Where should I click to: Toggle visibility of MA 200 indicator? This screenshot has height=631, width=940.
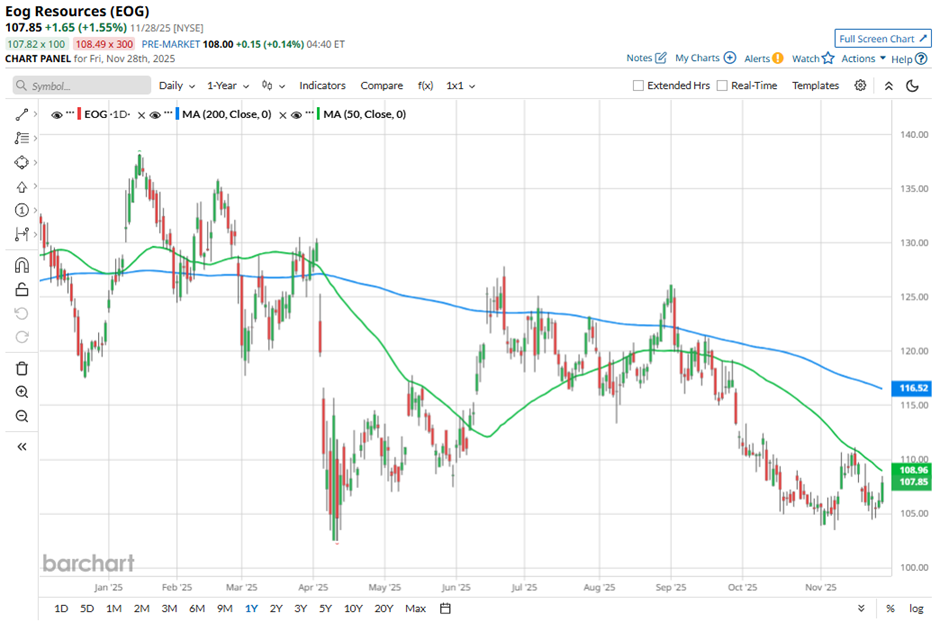(x=155, y=115)
